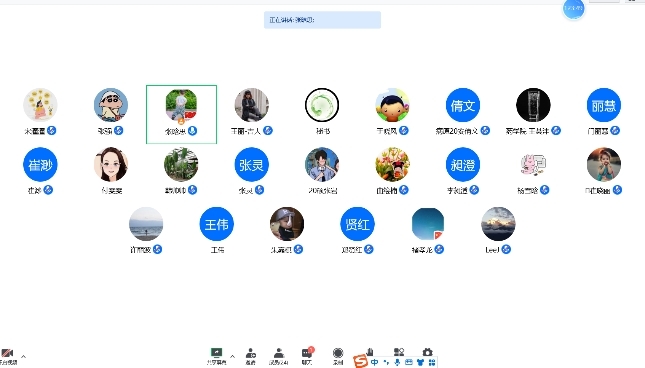Screen dimensions: 645x368
Task: Open the Sogou toolbox grid icon
Action: pyautogui.click(x=432, y=362)
